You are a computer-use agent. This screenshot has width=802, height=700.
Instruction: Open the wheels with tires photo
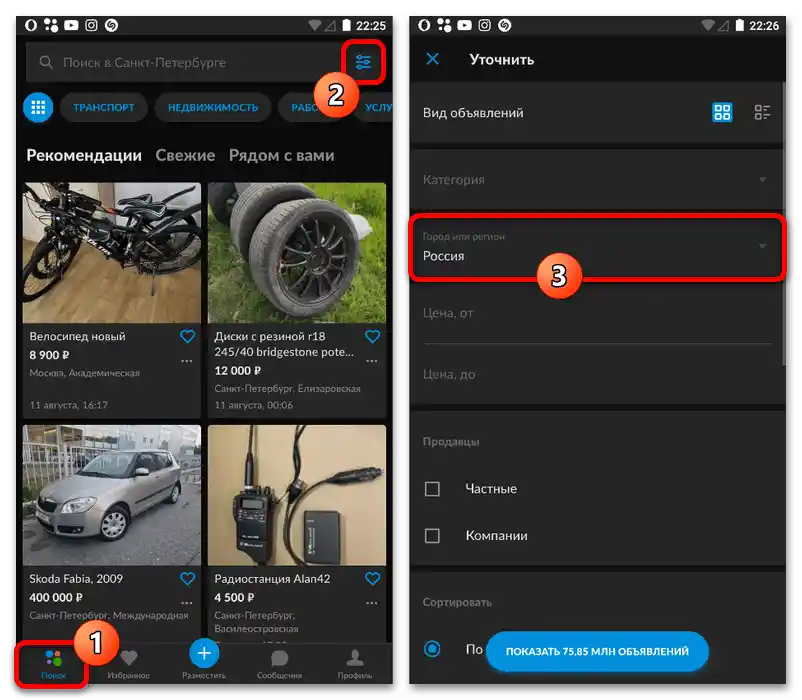coord(297,253)
